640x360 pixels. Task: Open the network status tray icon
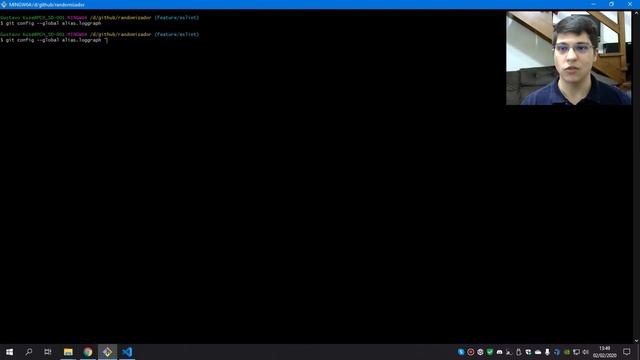point(576,352)
